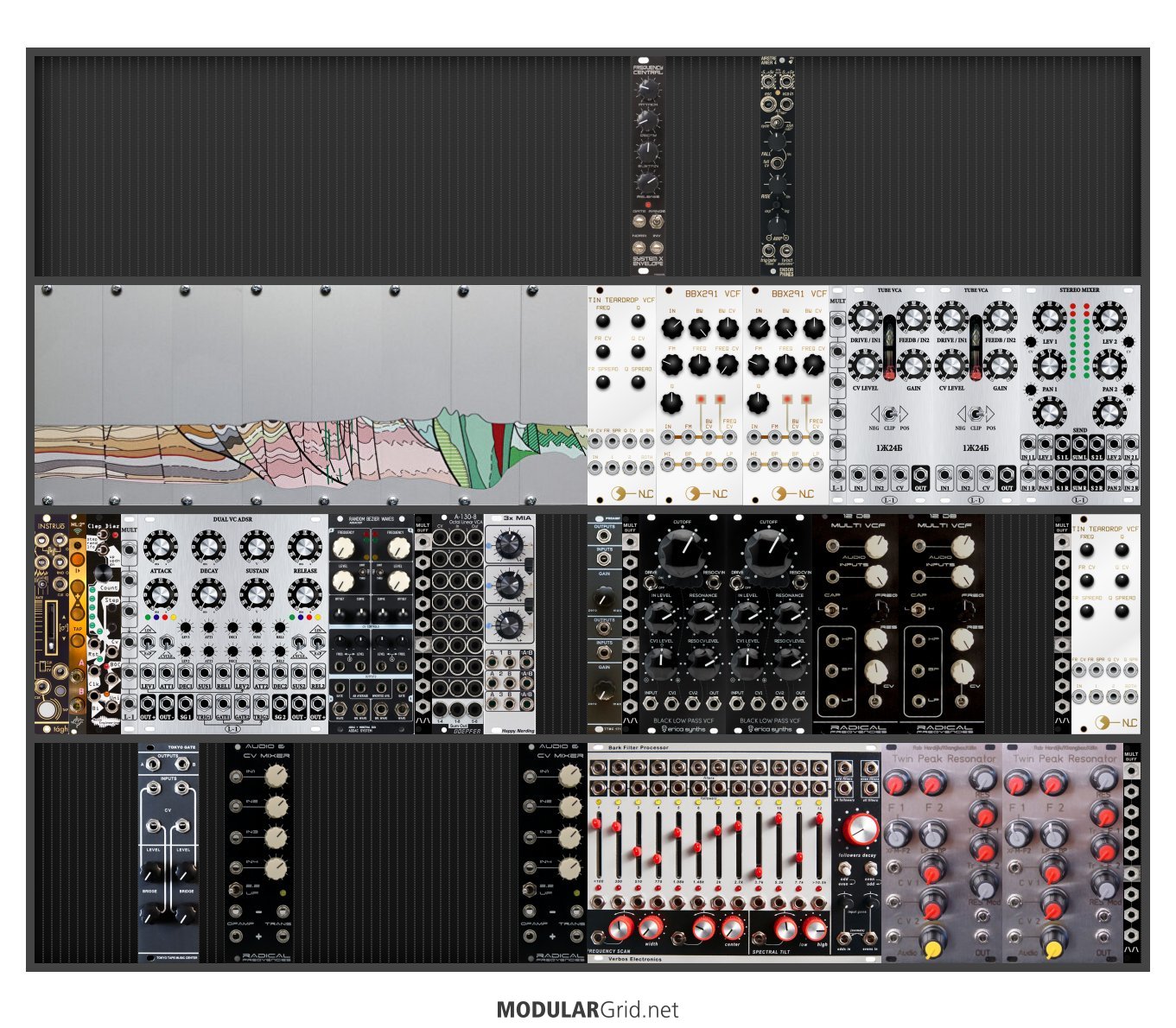
Task: Turn FREQ knob on upper-row Tin Teardrop VCF
Action: coord(603,322)
